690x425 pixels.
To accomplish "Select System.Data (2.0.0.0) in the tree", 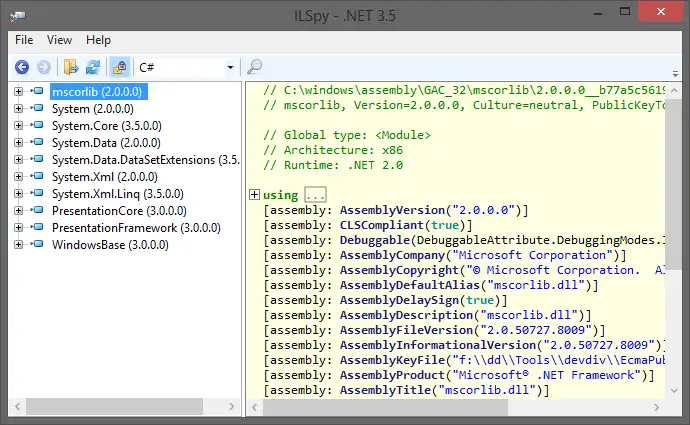I will (106, 143).
